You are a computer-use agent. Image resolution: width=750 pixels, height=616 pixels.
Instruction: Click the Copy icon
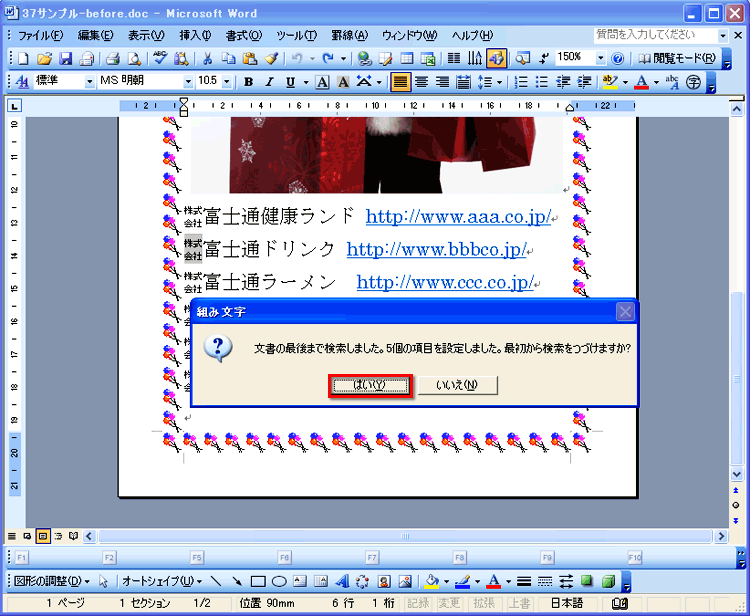[229, 59]
